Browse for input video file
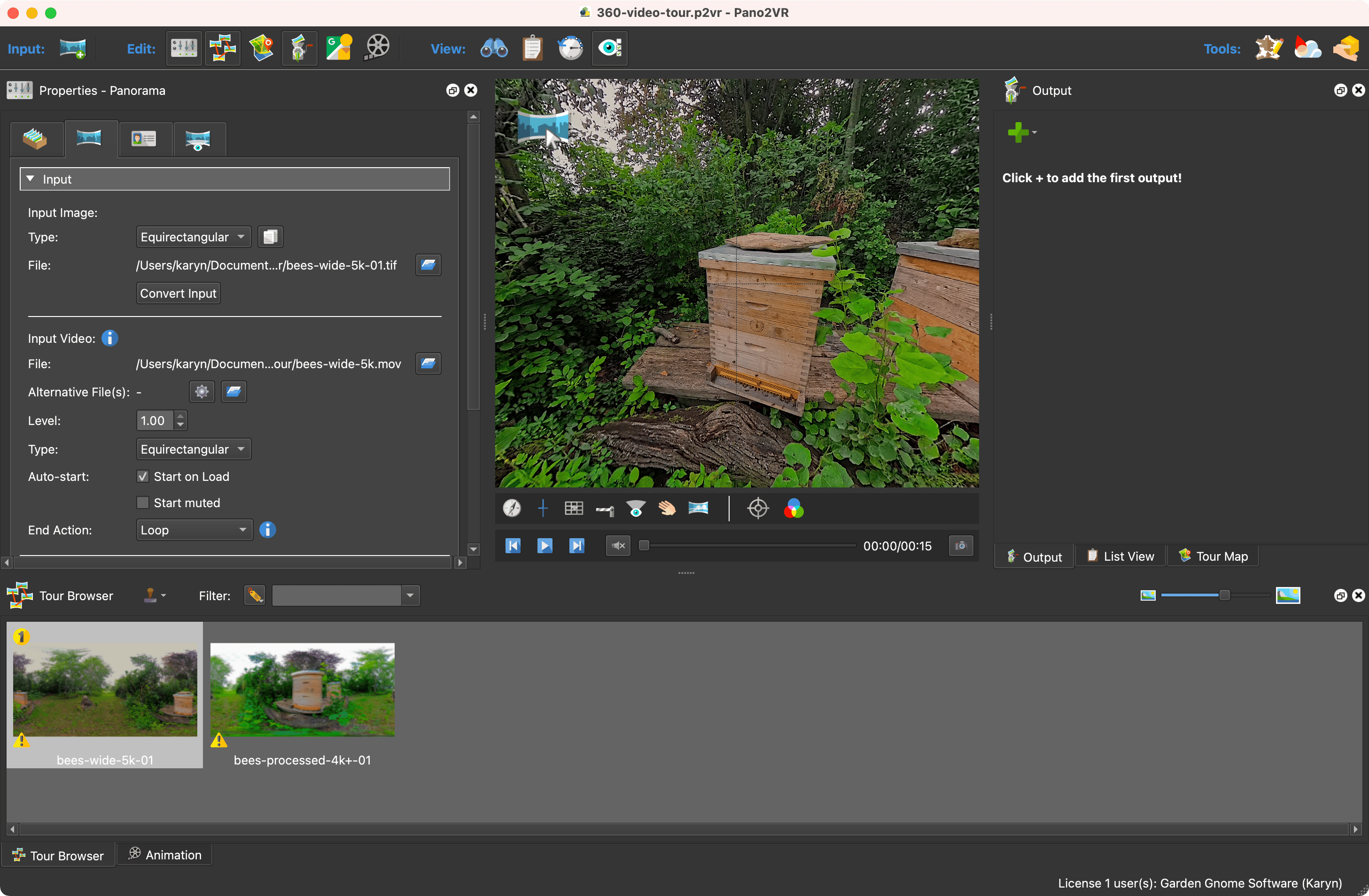The image size is (1369, 896). click(x=428, y=363)
